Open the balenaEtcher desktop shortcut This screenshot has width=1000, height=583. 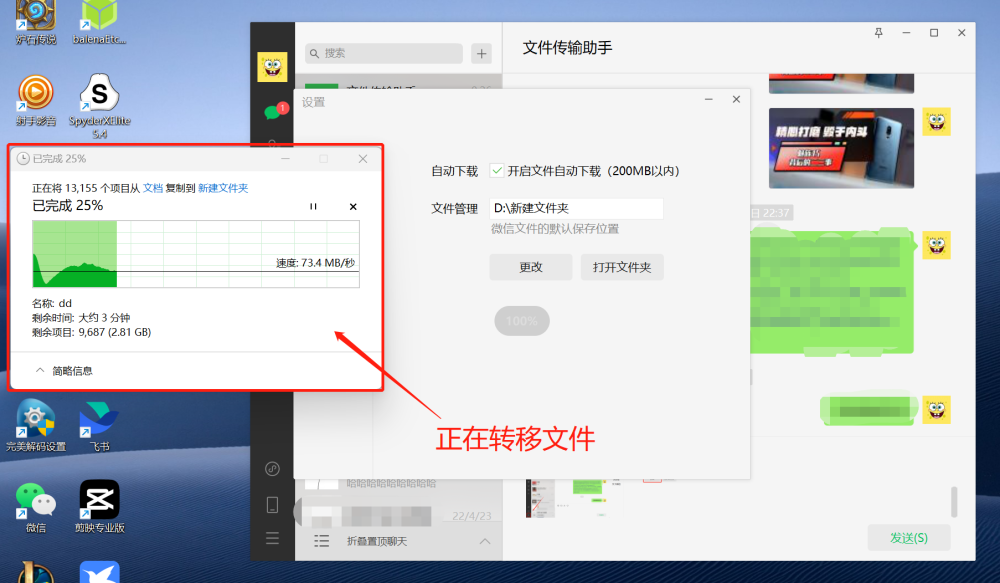pyautogui.click(x=99, y=23)
